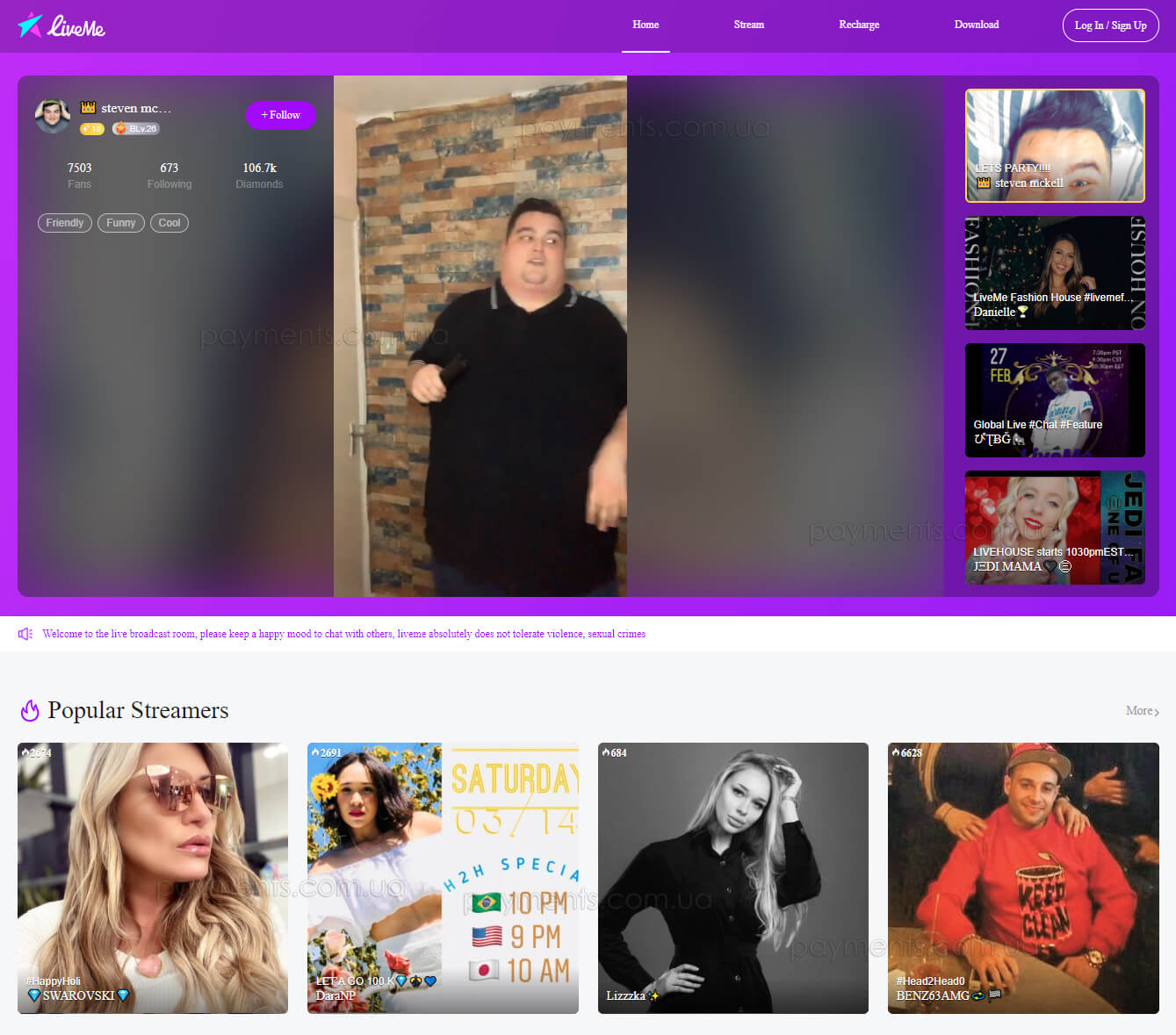Open the Home tab
The height and width of the screenshot is (1035, 1176).
646,25
